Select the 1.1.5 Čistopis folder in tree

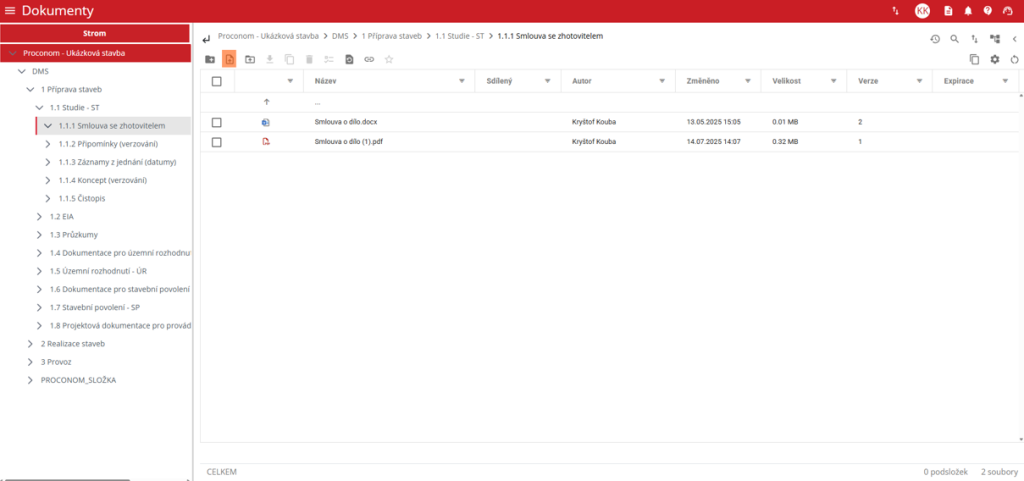[82, 198]
